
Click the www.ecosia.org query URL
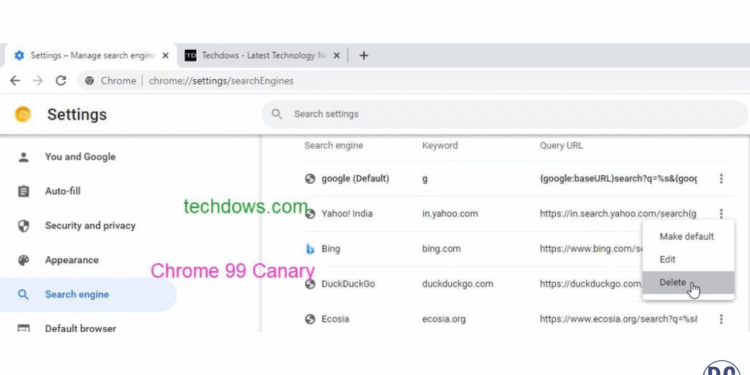click(618, 319)
